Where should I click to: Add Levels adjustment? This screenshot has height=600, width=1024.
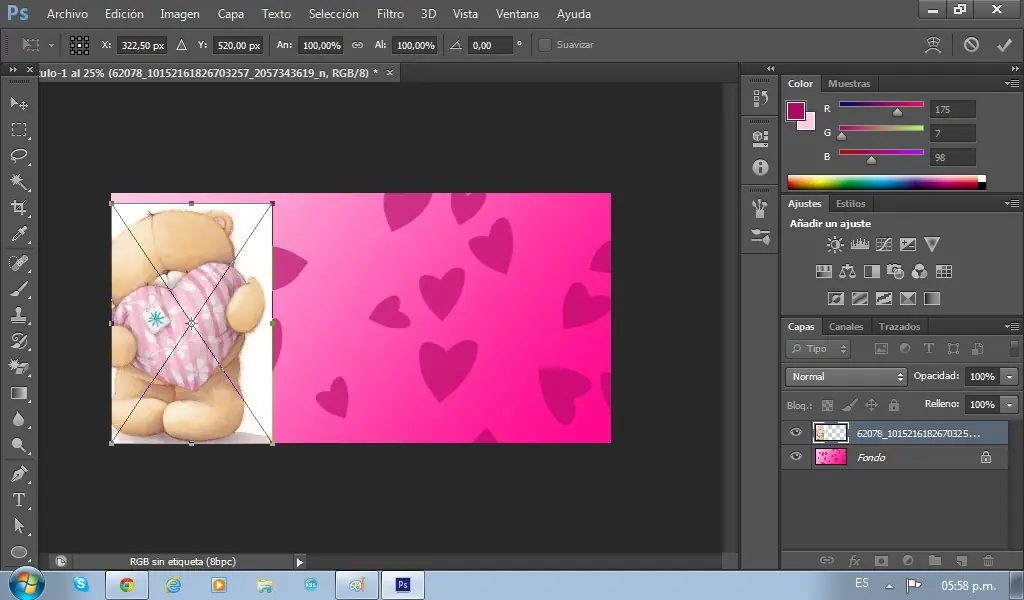pyautogui.click(x=859, y=245)
